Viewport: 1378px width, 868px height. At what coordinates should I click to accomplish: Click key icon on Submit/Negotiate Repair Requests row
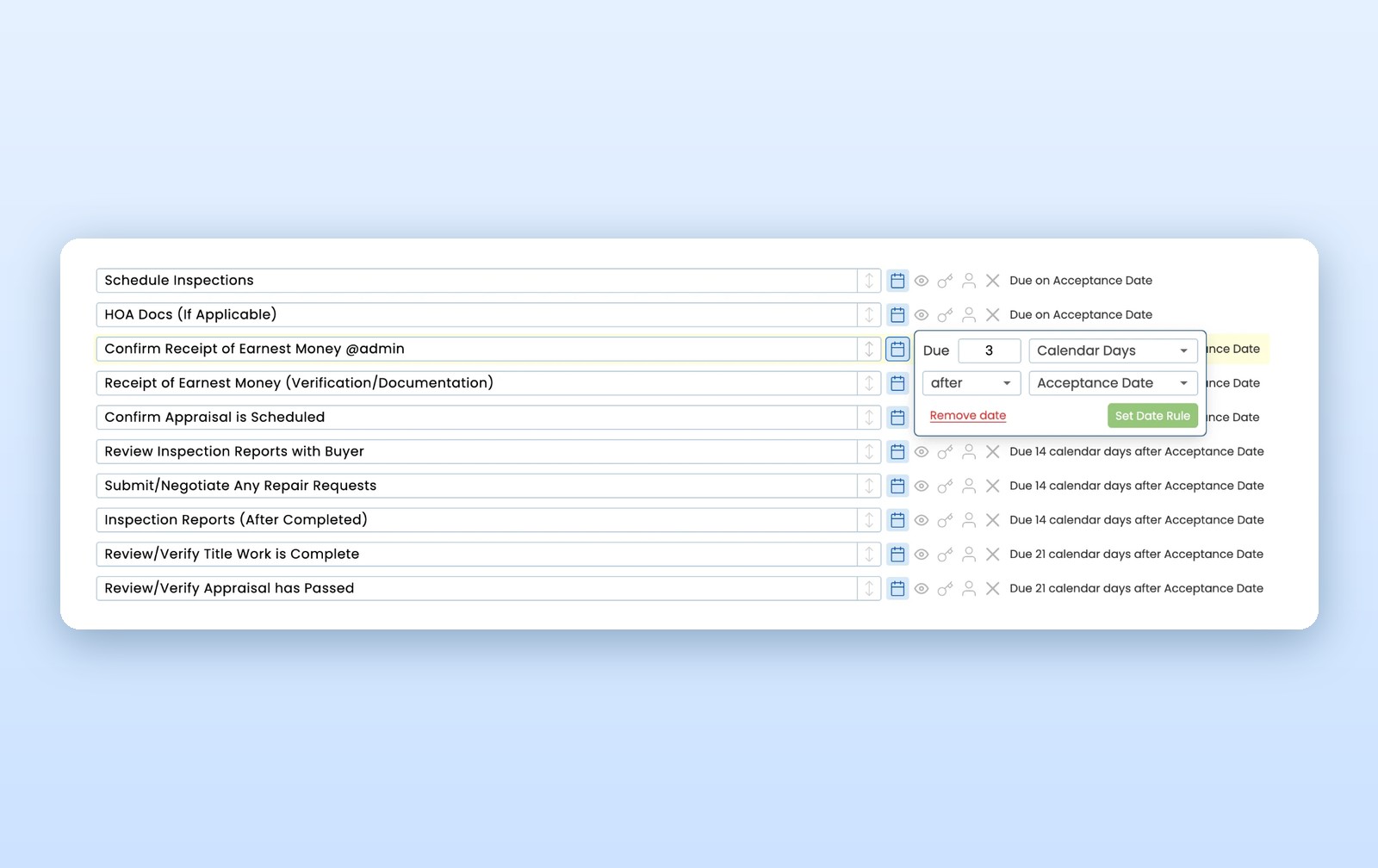[945, 486]
